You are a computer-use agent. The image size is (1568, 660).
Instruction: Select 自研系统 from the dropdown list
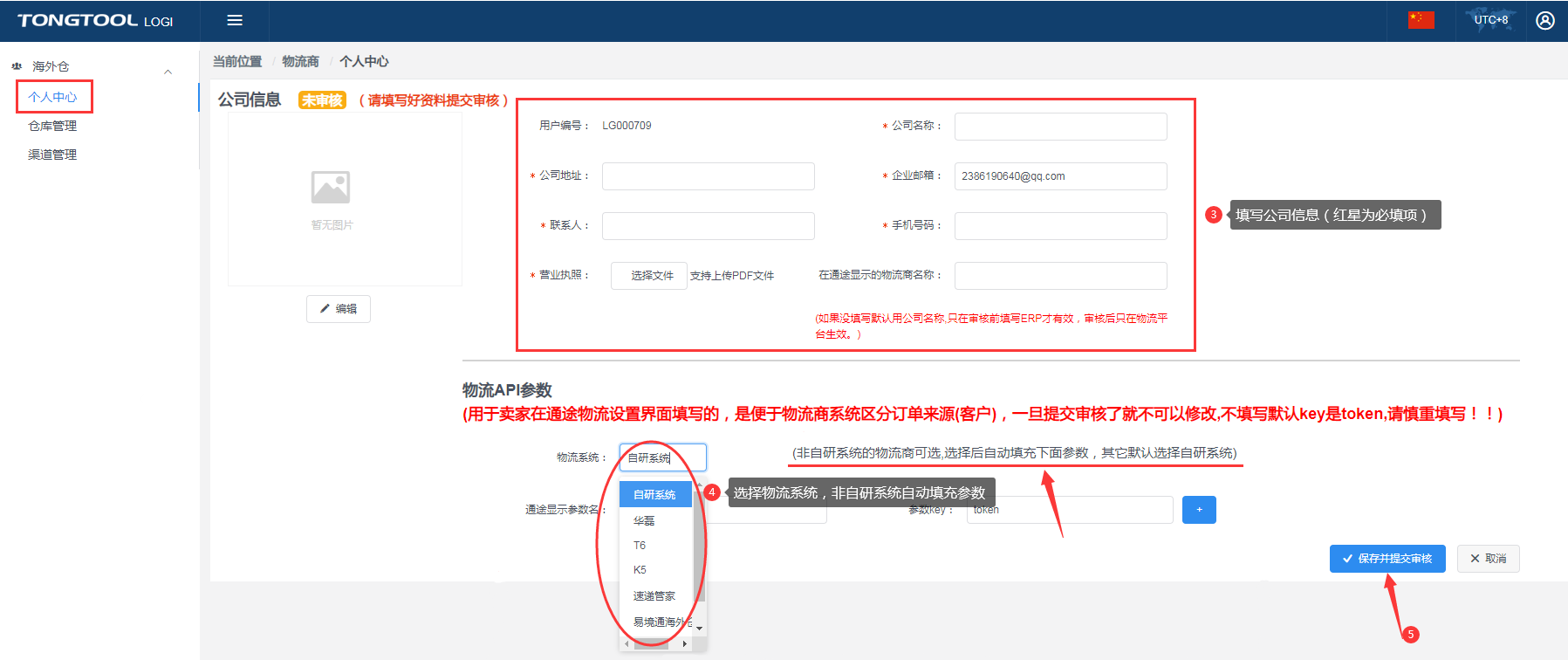click(x=656, y=495)
